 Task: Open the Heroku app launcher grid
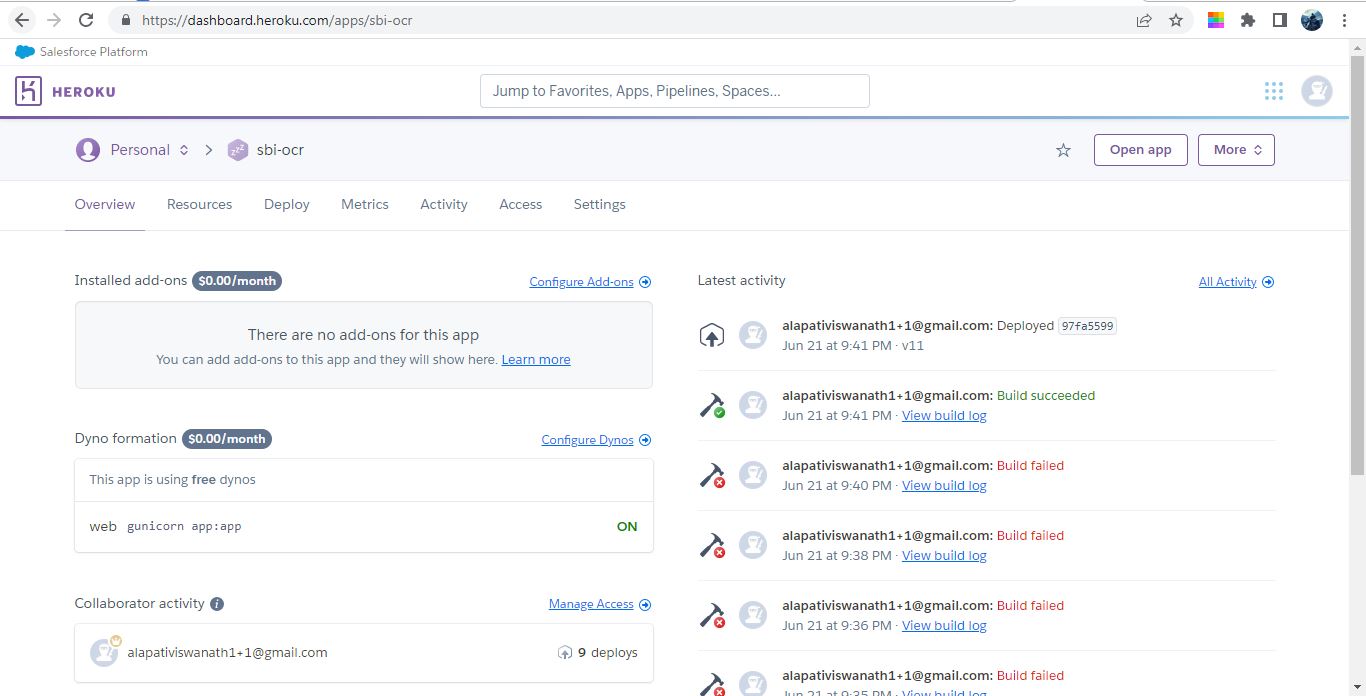(1273, 91)
